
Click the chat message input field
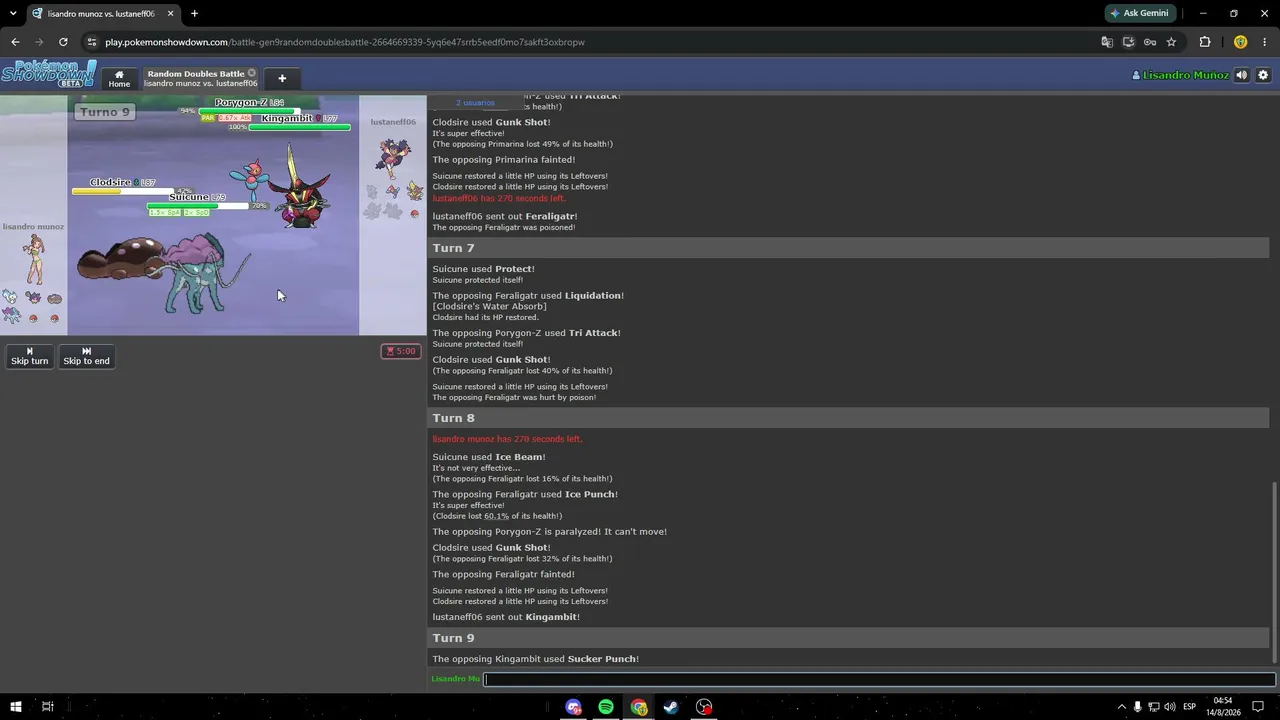click(x=879, y=679)
